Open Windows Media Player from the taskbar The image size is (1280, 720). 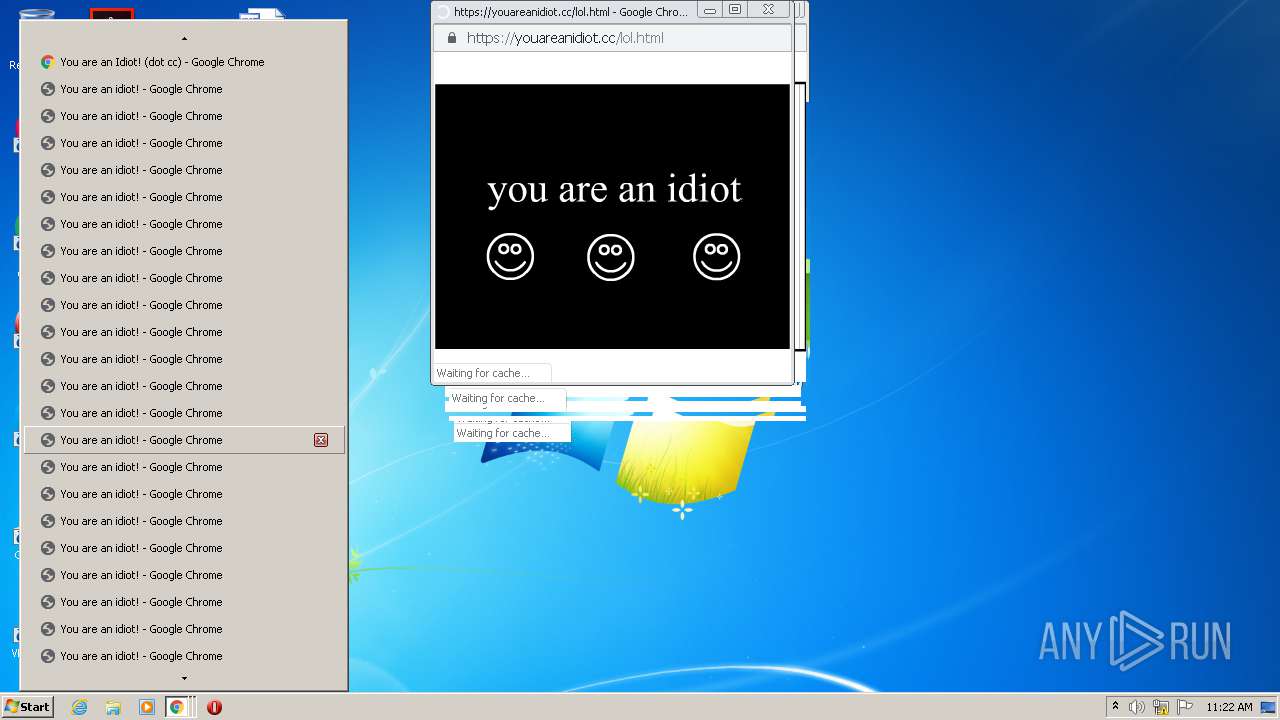(x=147, y=707)
